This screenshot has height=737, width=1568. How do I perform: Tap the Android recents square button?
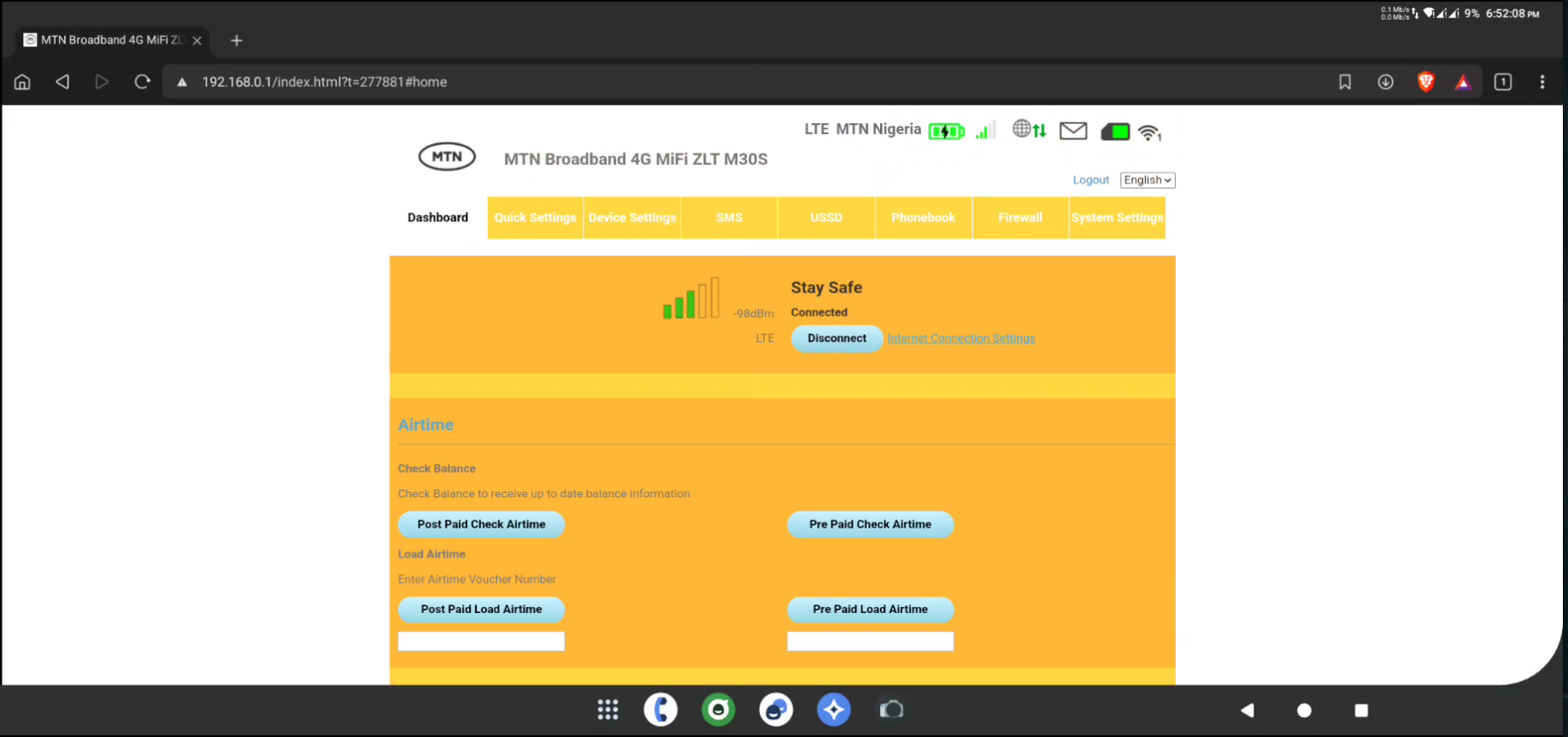pyautogui.click(x=1361, y=710)
